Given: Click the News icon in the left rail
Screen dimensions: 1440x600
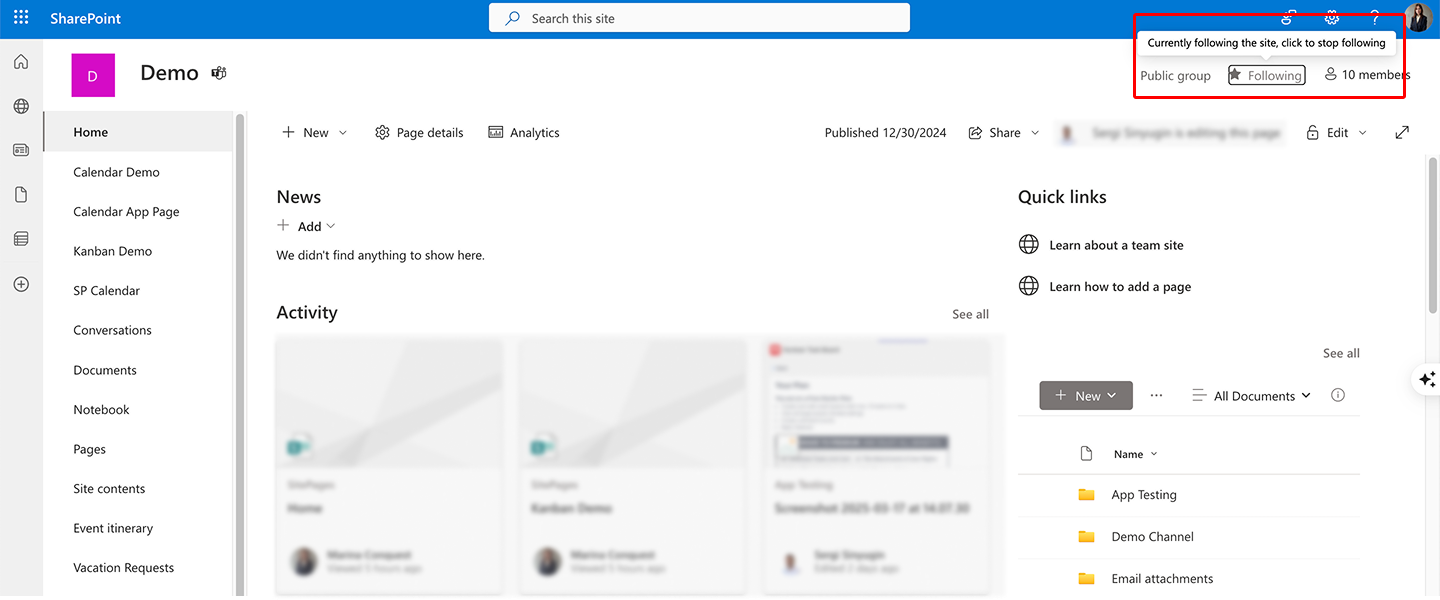Looking at the screenshot, I should pos(20,149).
